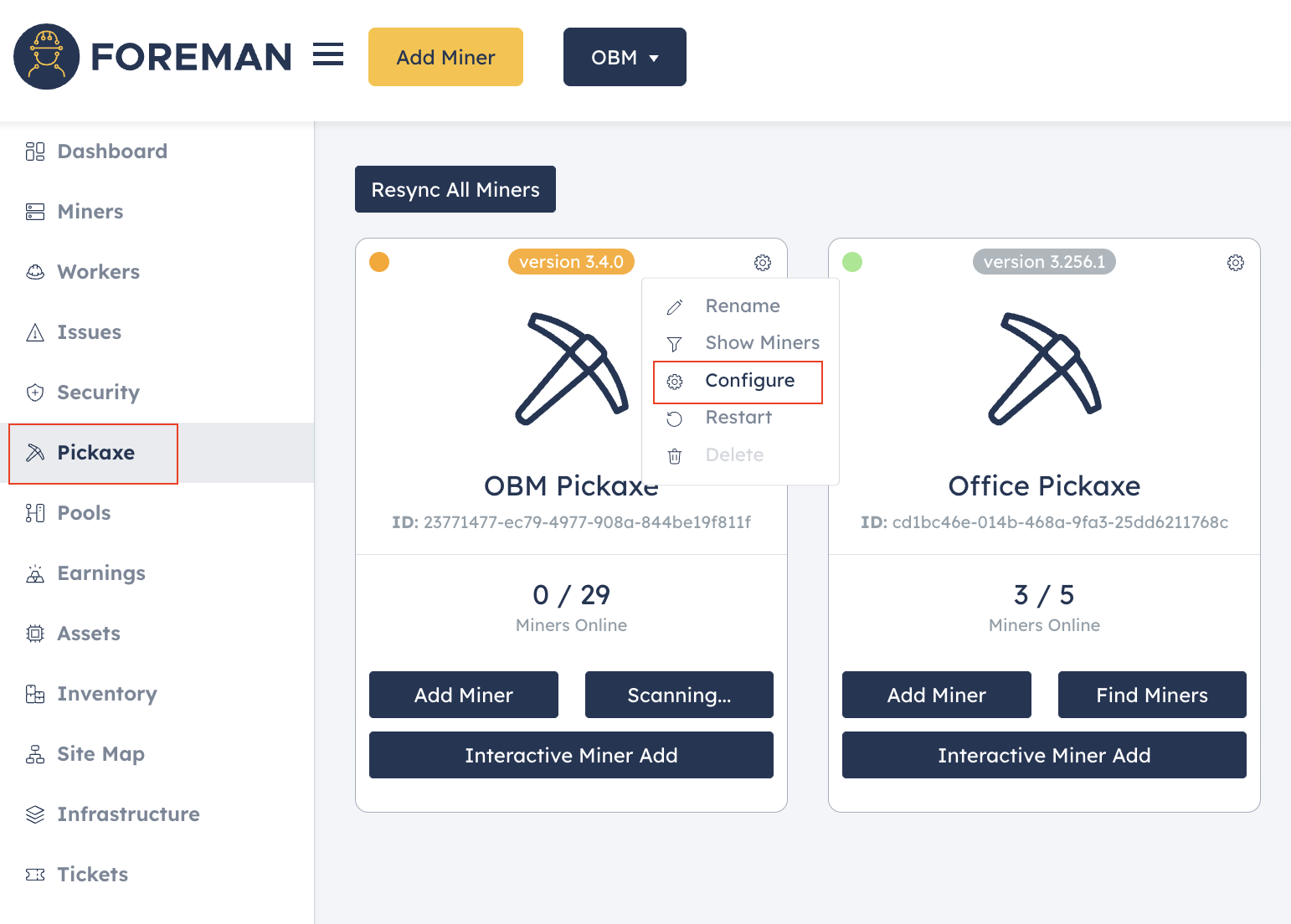Screen dimensions: 1291x924
Task: Click the Infrastructure layers icon
Action: (34, 814)
